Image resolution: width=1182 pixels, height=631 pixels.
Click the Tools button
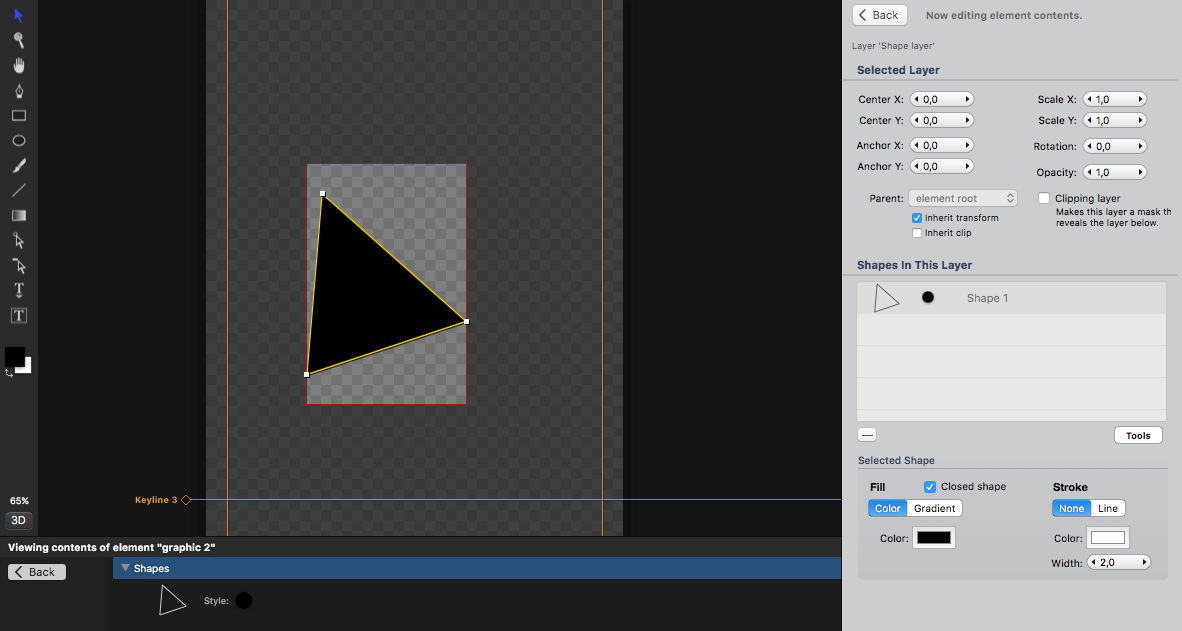click(1138, 436)
